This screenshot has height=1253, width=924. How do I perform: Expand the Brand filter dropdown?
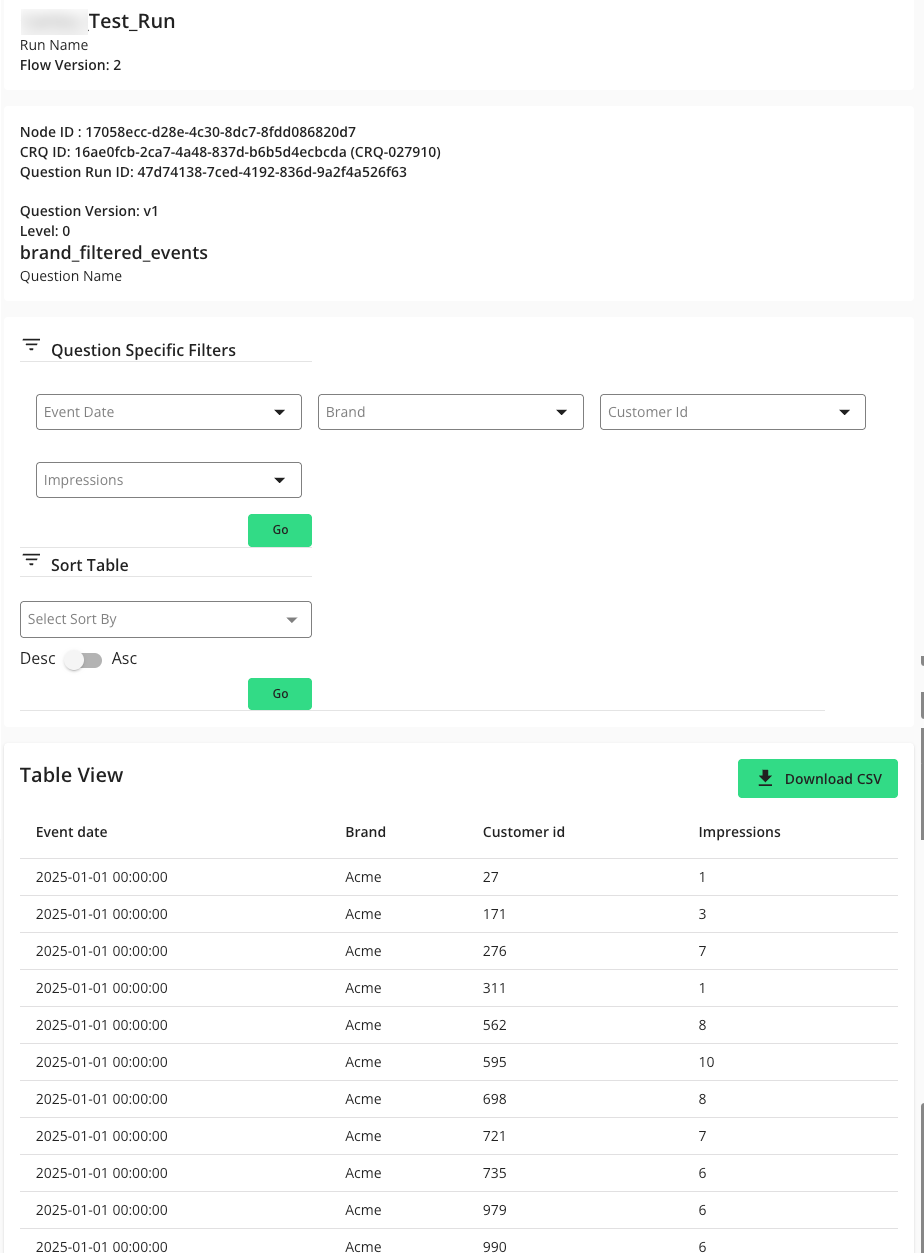click(x=450, y=412)
